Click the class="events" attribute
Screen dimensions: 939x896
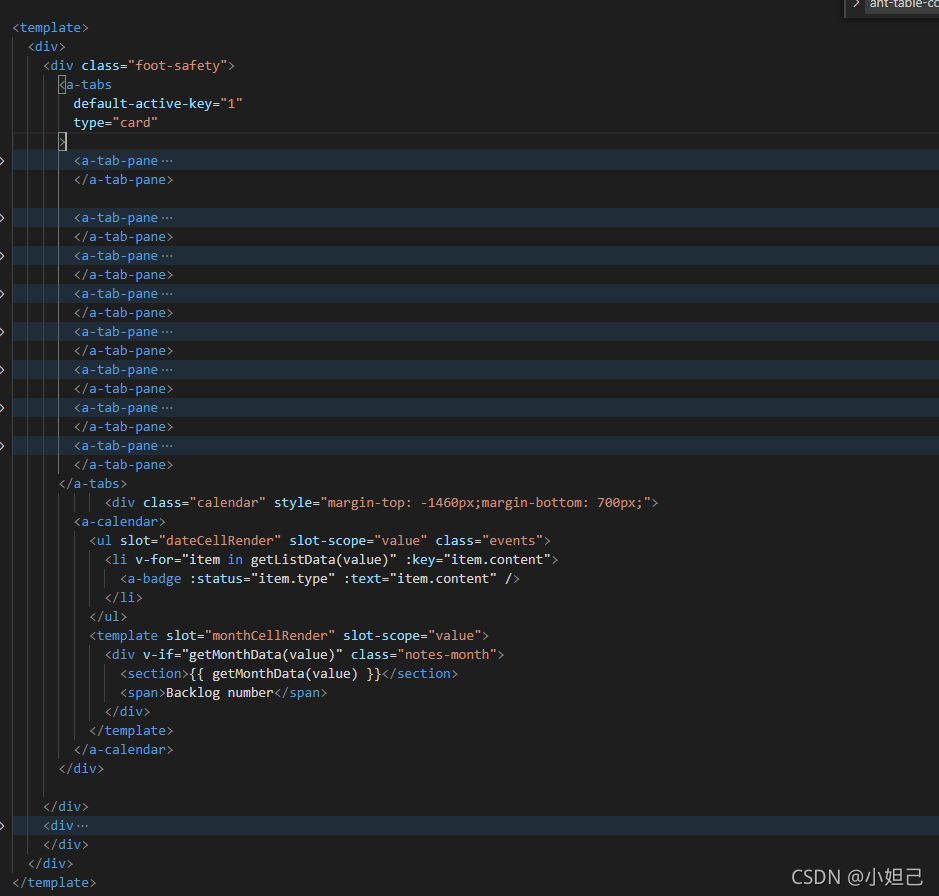click(489, 540)
